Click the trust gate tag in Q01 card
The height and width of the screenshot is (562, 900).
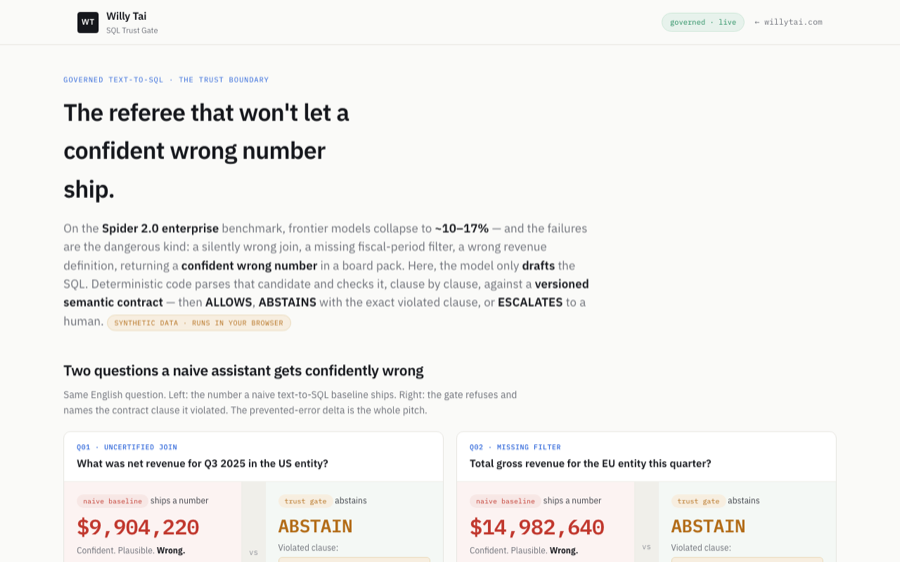tap(305, 501)
